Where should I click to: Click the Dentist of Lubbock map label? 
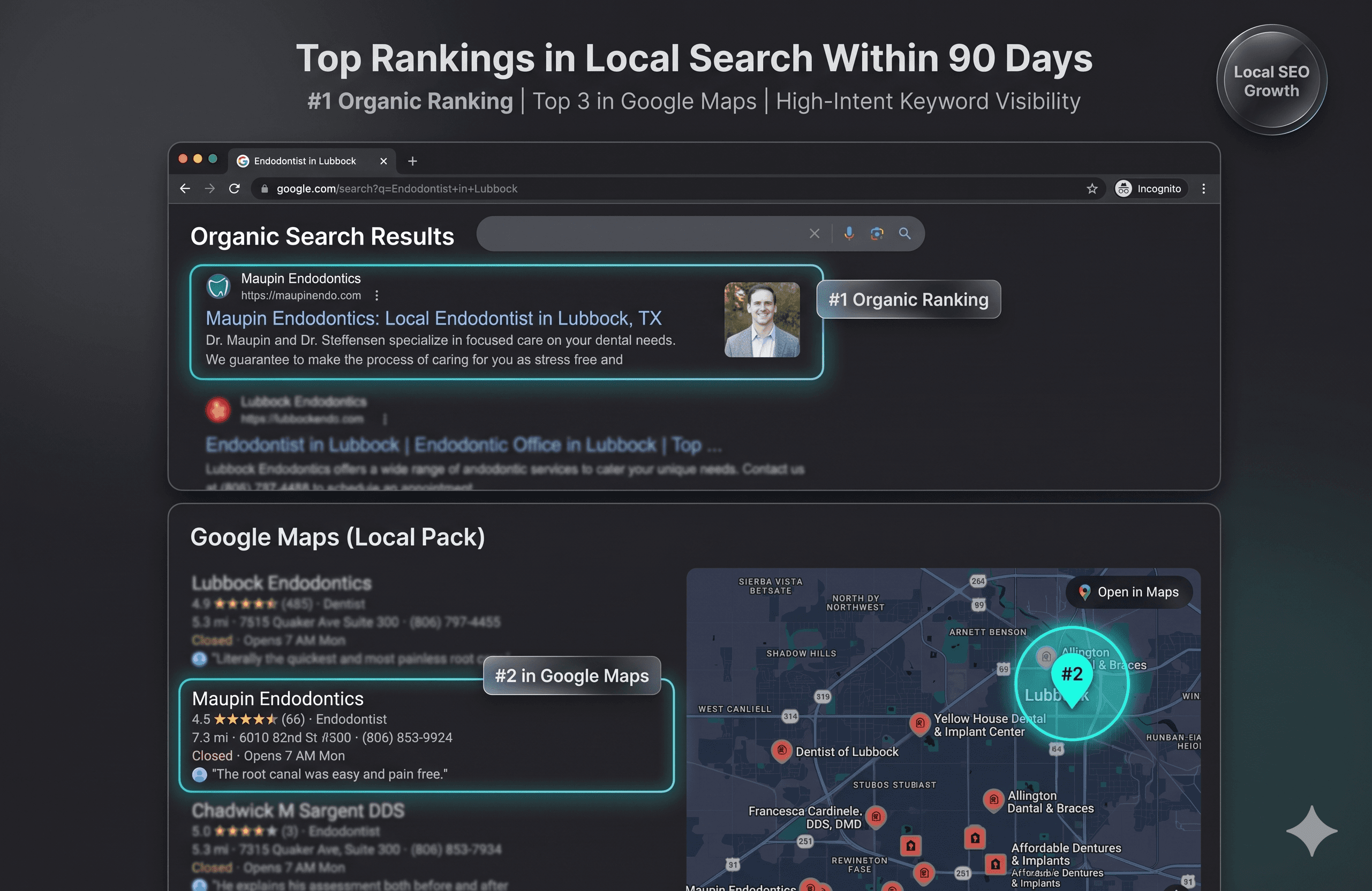(847, 752)
